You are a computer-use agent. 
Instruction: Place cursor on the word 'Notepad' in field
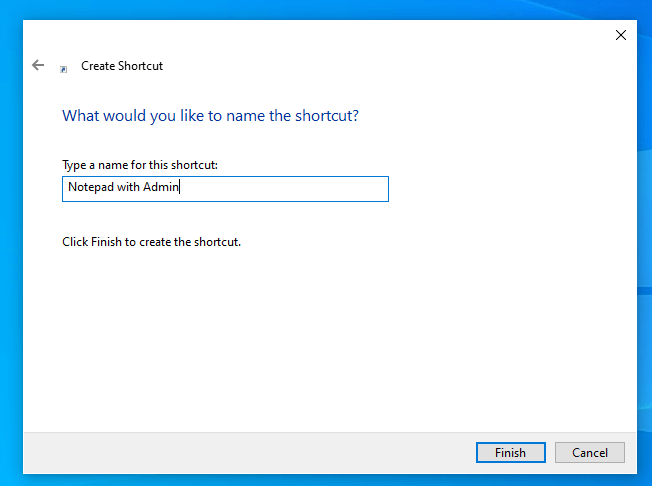(90, 188)
